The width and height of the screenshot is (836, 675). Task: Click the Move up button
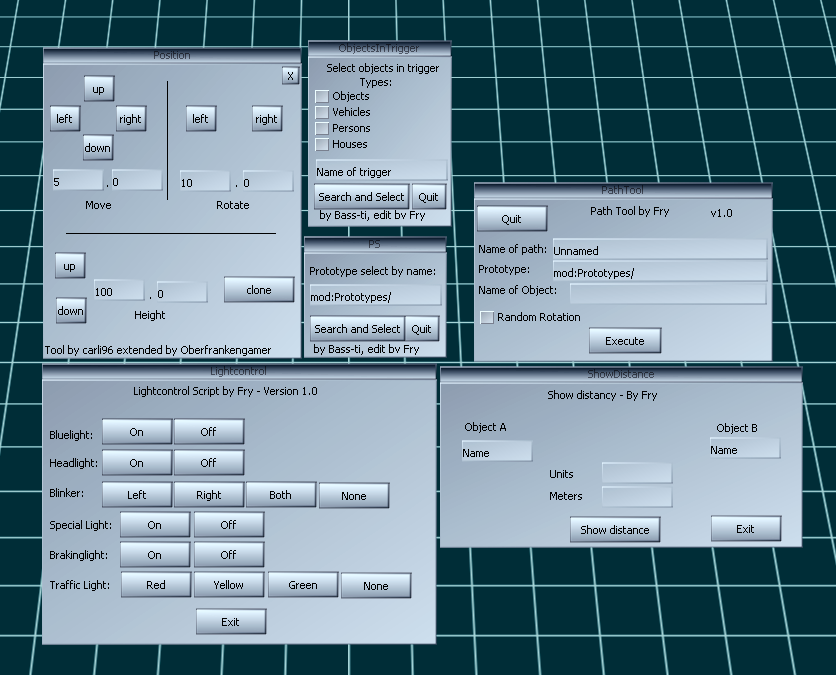click(98, 89)
